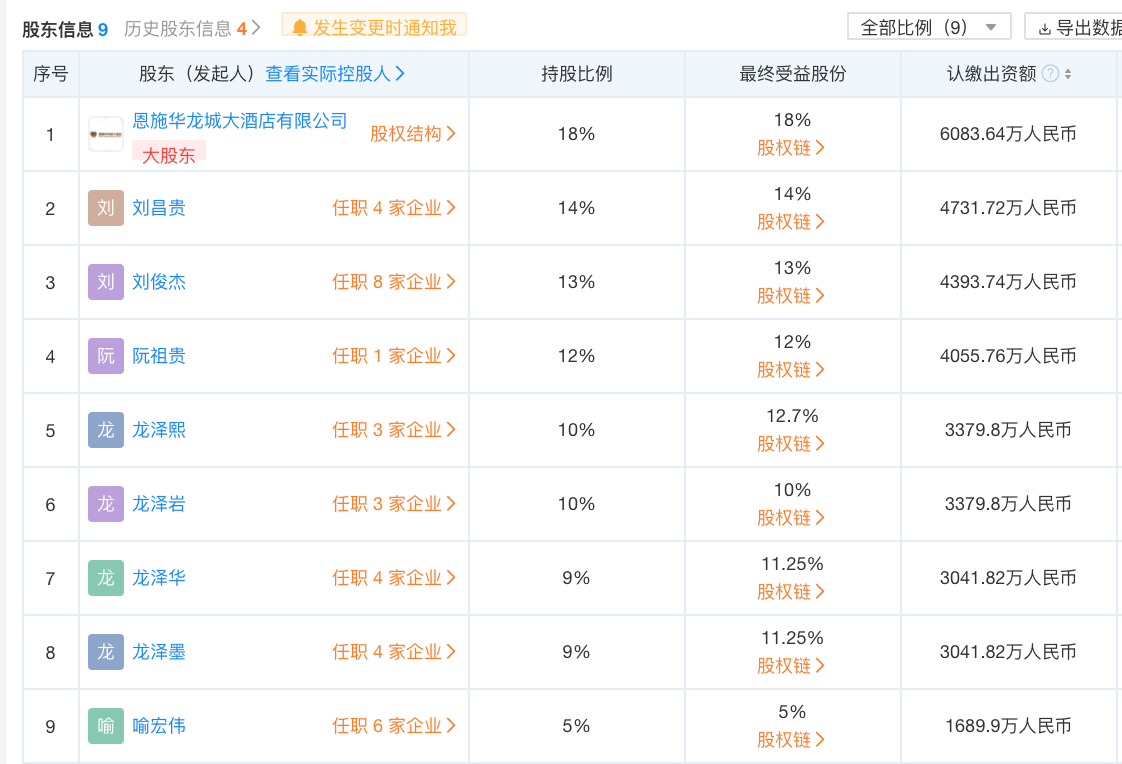Click the 喻宏伟 avatar icon
Image resolution: width=1122 pixels, height=764 pixels.
click(x=106, y=726)
